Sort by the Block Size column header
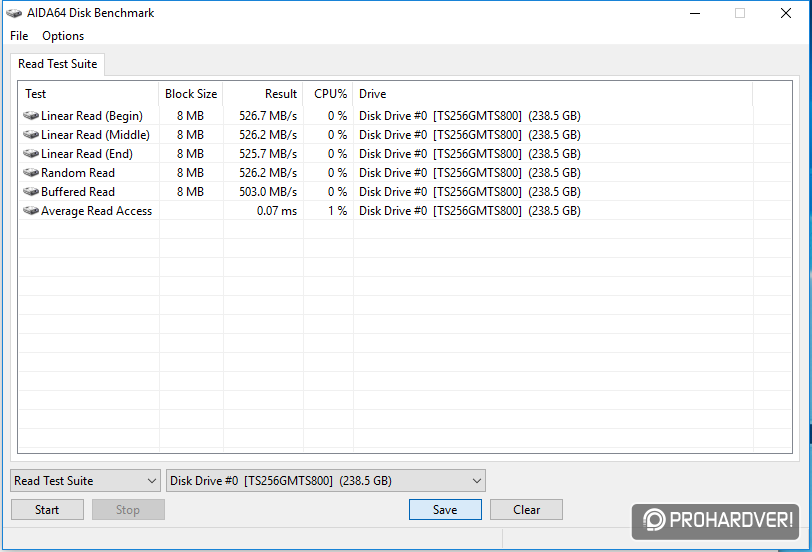The image size is (812, 552). point(191,94)
